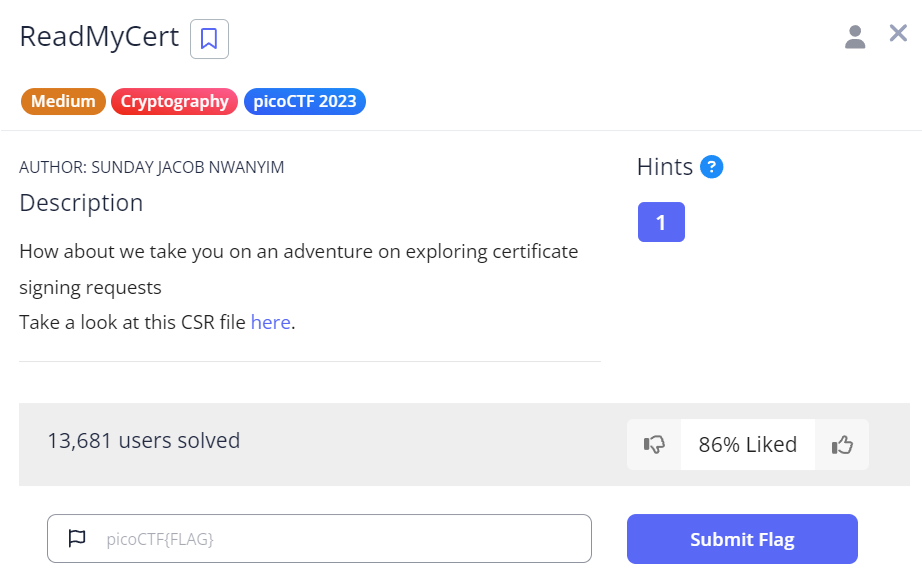Click the 13,681 users solved text
922x583 pixels.
[x=143, y=440]
